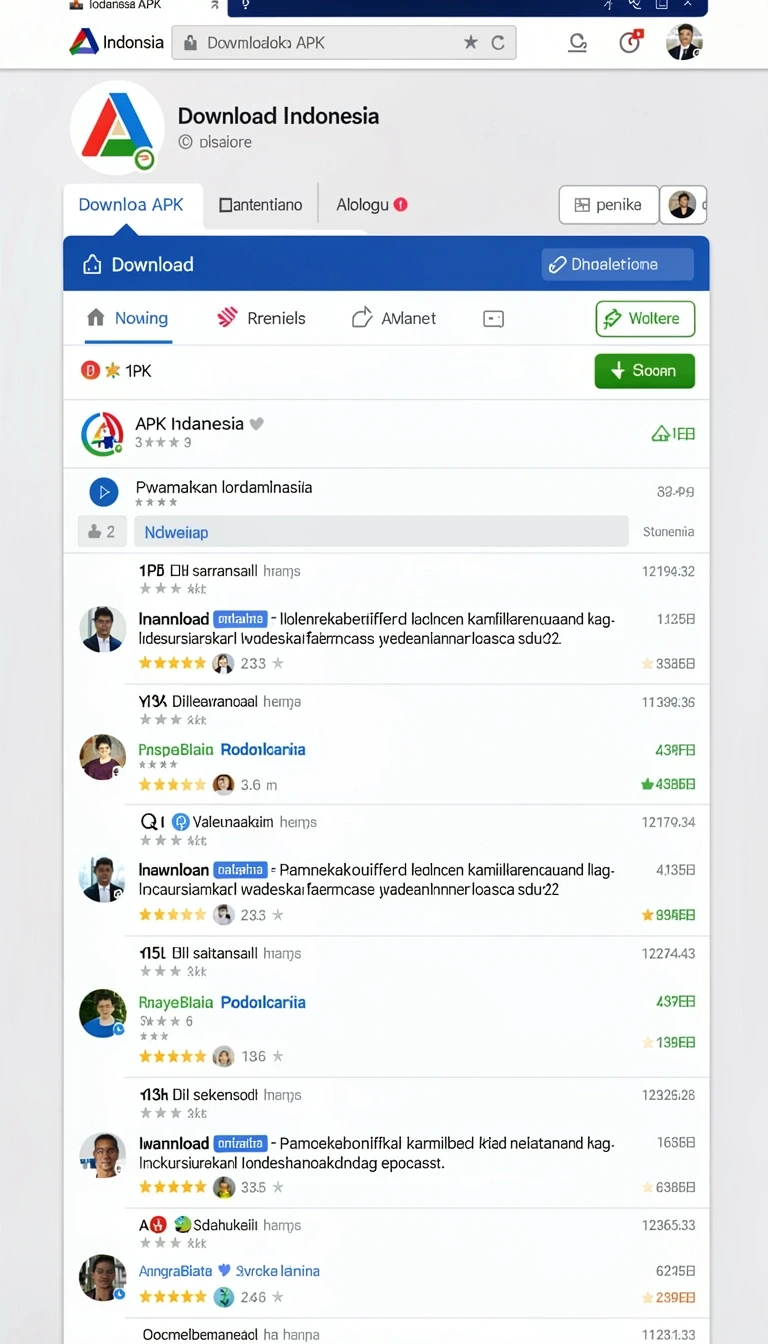Open the PnspeBlaia reviewer avatar
Image resolution: width=768 pixels, height=1344 pixels.
[103, 757]
